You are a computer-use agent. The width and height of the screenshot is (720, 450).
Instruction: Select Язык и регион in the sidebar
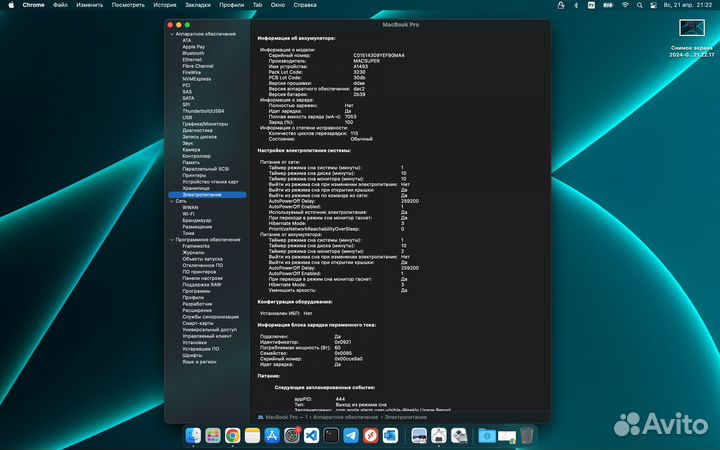click(199, 362)
